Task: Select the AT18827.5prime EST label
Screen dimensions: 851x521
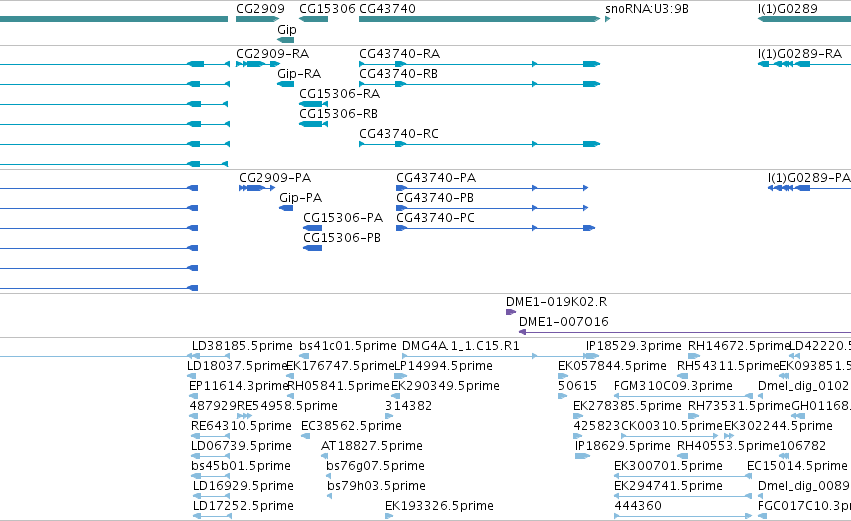Action: pyautogui.click(x=372, y=447)
